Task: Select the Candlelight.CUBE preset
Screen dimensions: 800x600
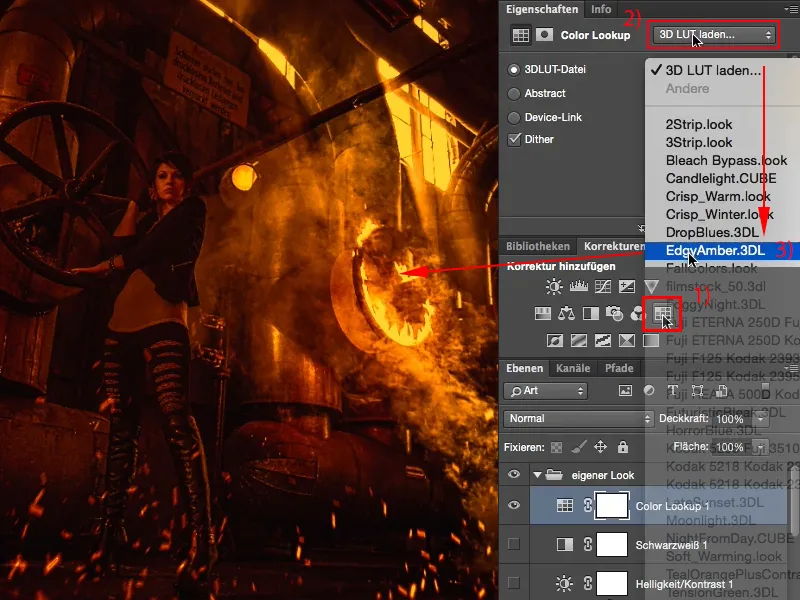Action: coord(720,178)
